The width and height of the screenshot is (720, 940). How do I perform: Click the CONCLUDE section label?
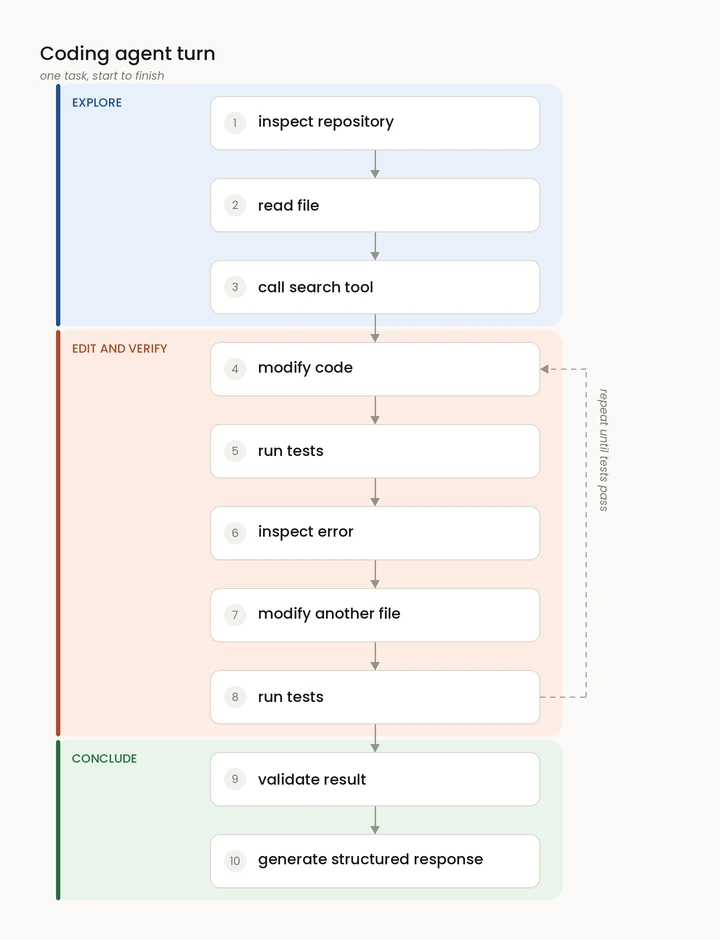pyautogui.click(x=104, y=758)
